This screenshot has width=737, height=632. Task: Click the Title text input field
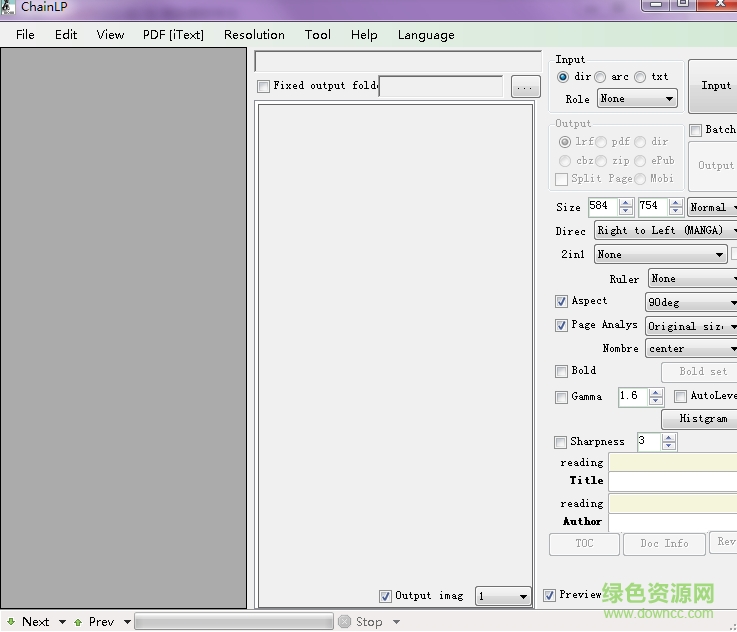pyautogui.click(x=672, y=481)
